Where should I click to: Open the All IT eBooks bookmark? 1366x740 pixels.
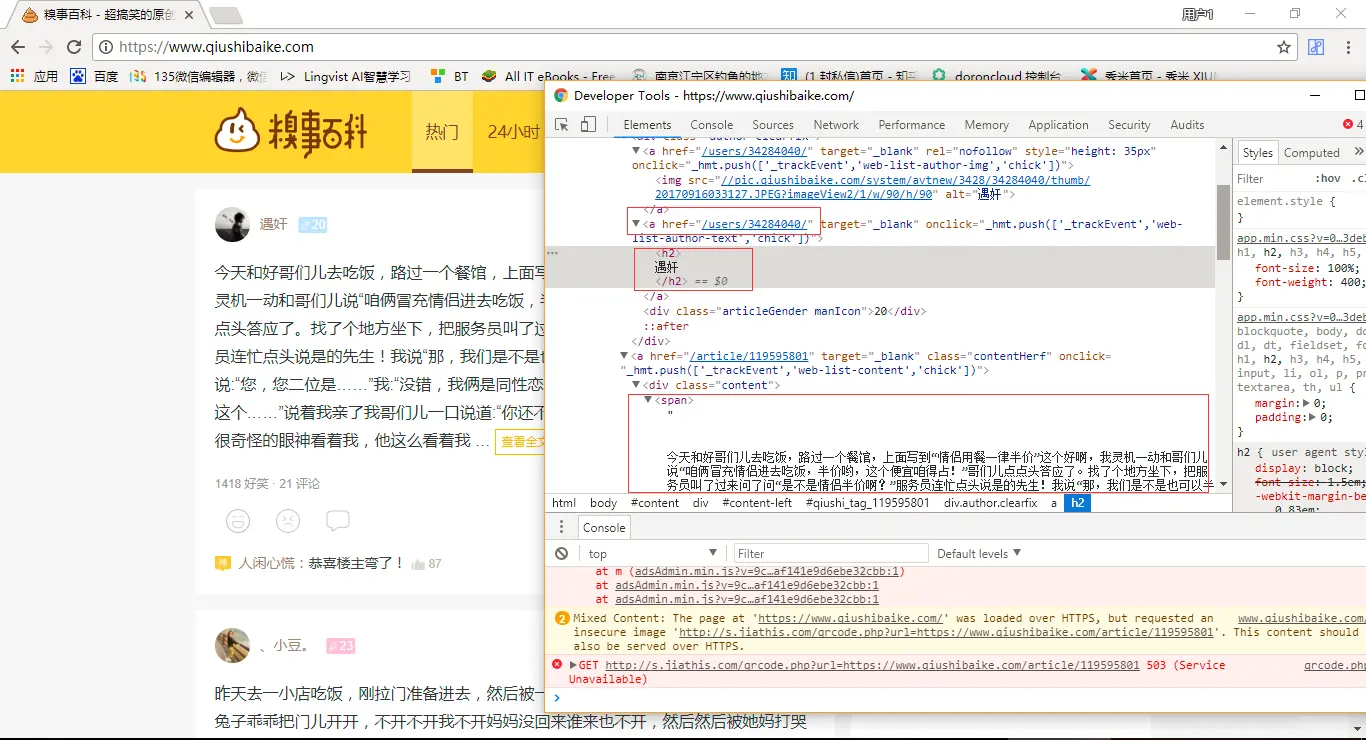pyautogui.click(x=548, y=76)
